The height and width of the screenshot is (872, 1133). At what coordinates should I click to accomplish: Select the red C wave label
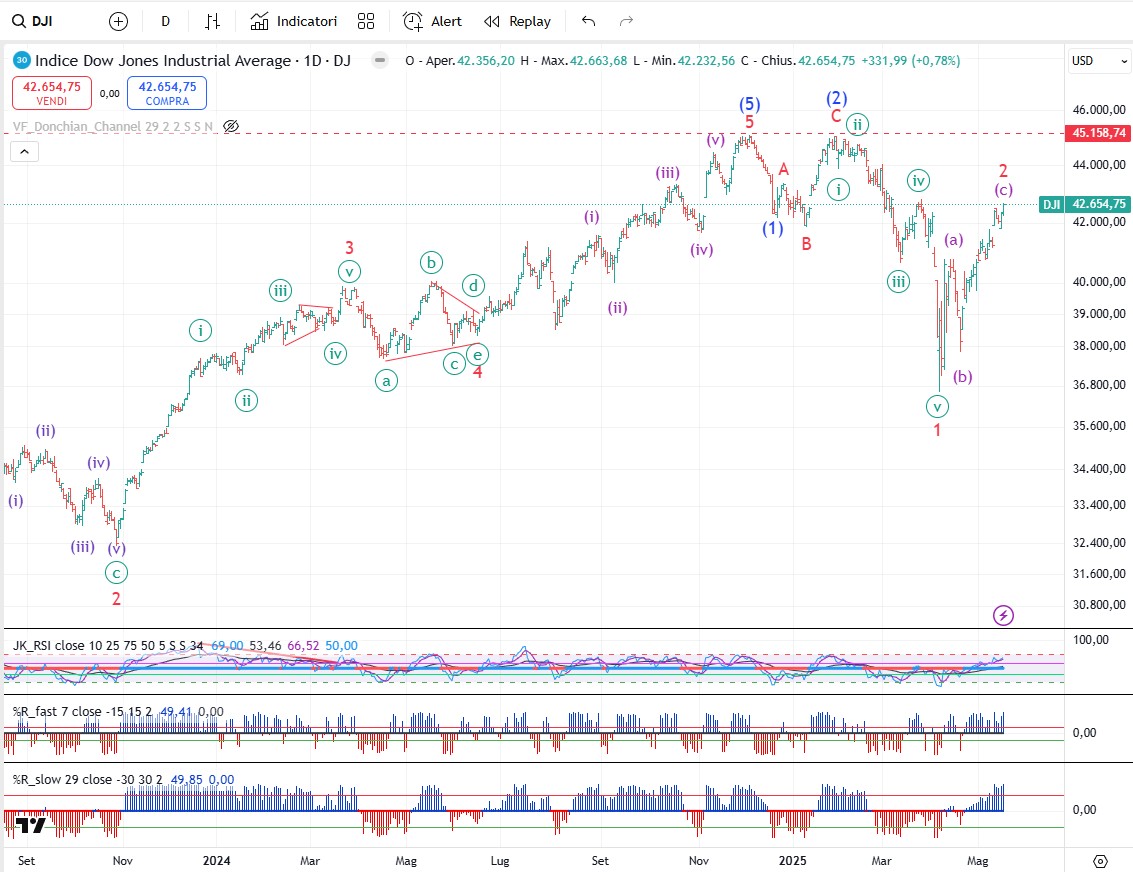[x=836, y=116]
